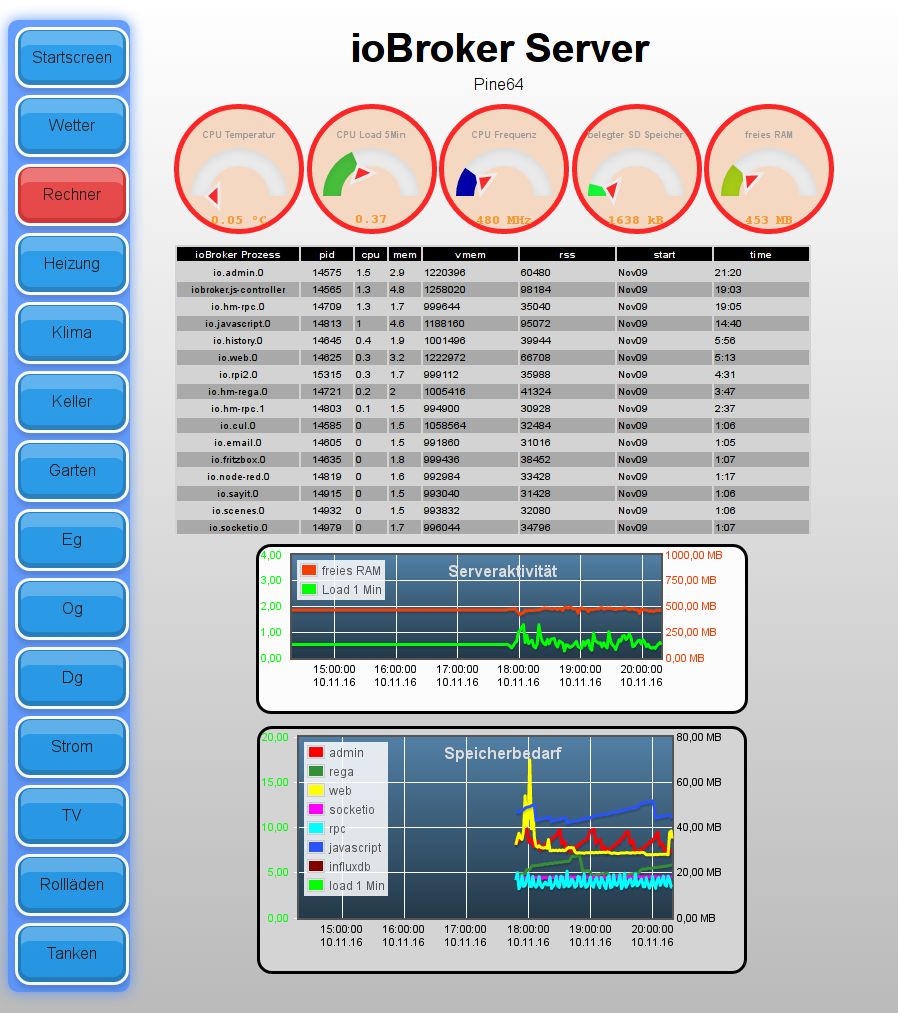Viewport: 898px width, 1013px height.
Task: Click the influxdb dark red legend swatch
Action: (x=316, y=866)
